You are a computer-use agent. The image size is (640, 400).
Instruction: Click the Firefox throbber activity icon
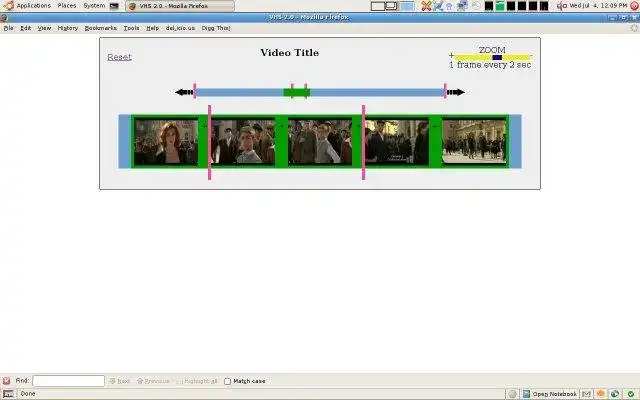pyautogui.click(x=634, y=28)
